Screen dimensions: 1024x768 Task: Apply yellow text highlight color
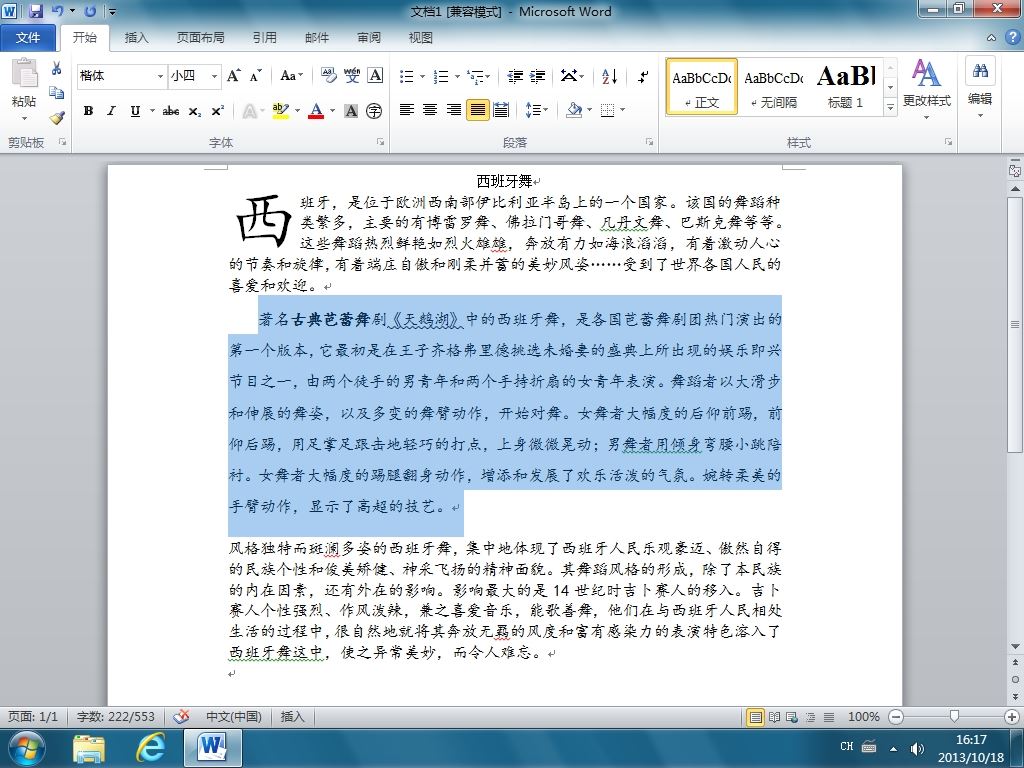click(281, 111)
